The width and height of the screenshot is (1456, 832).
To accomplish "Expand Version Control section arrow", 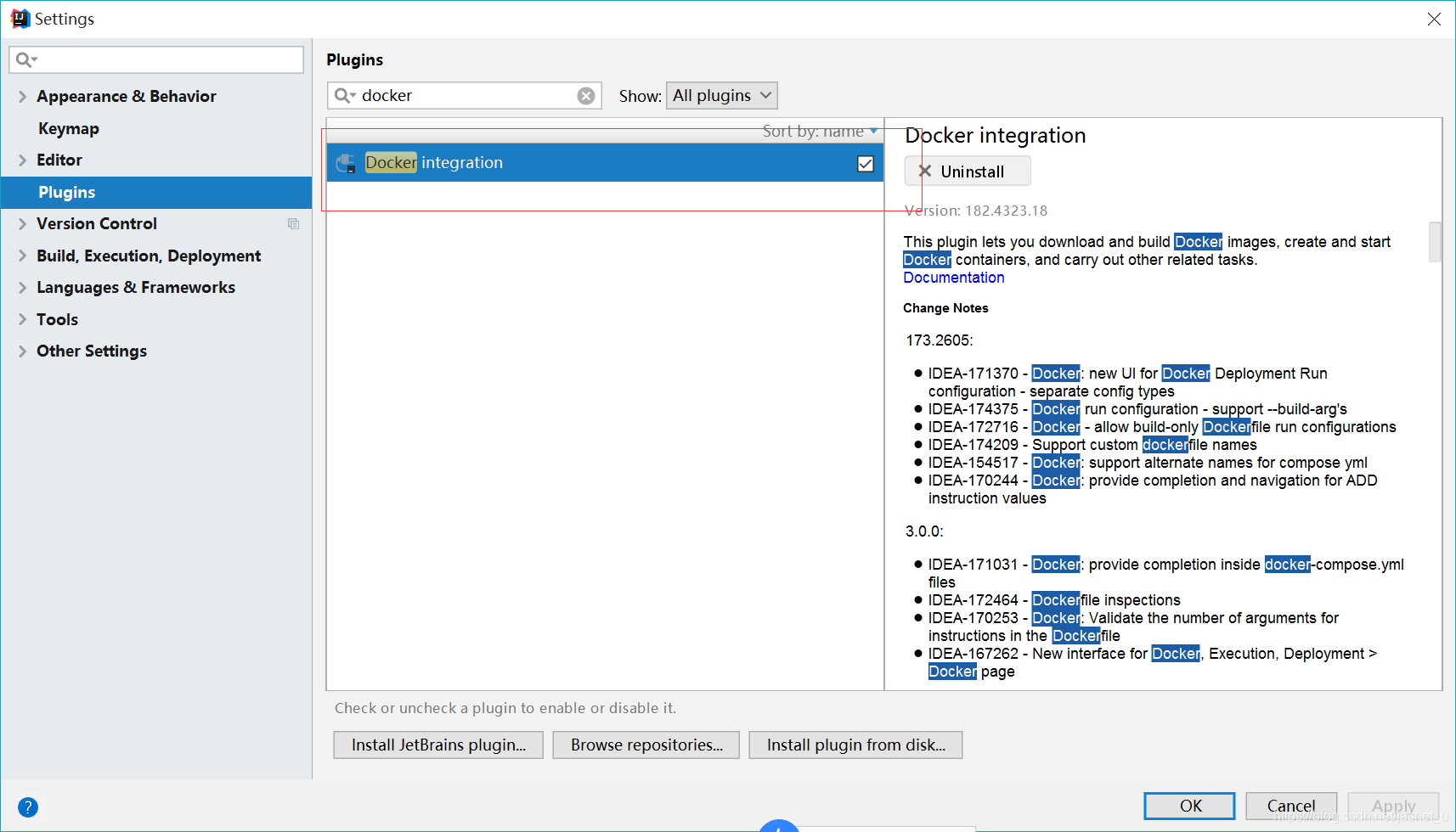I will coord(23,224).
